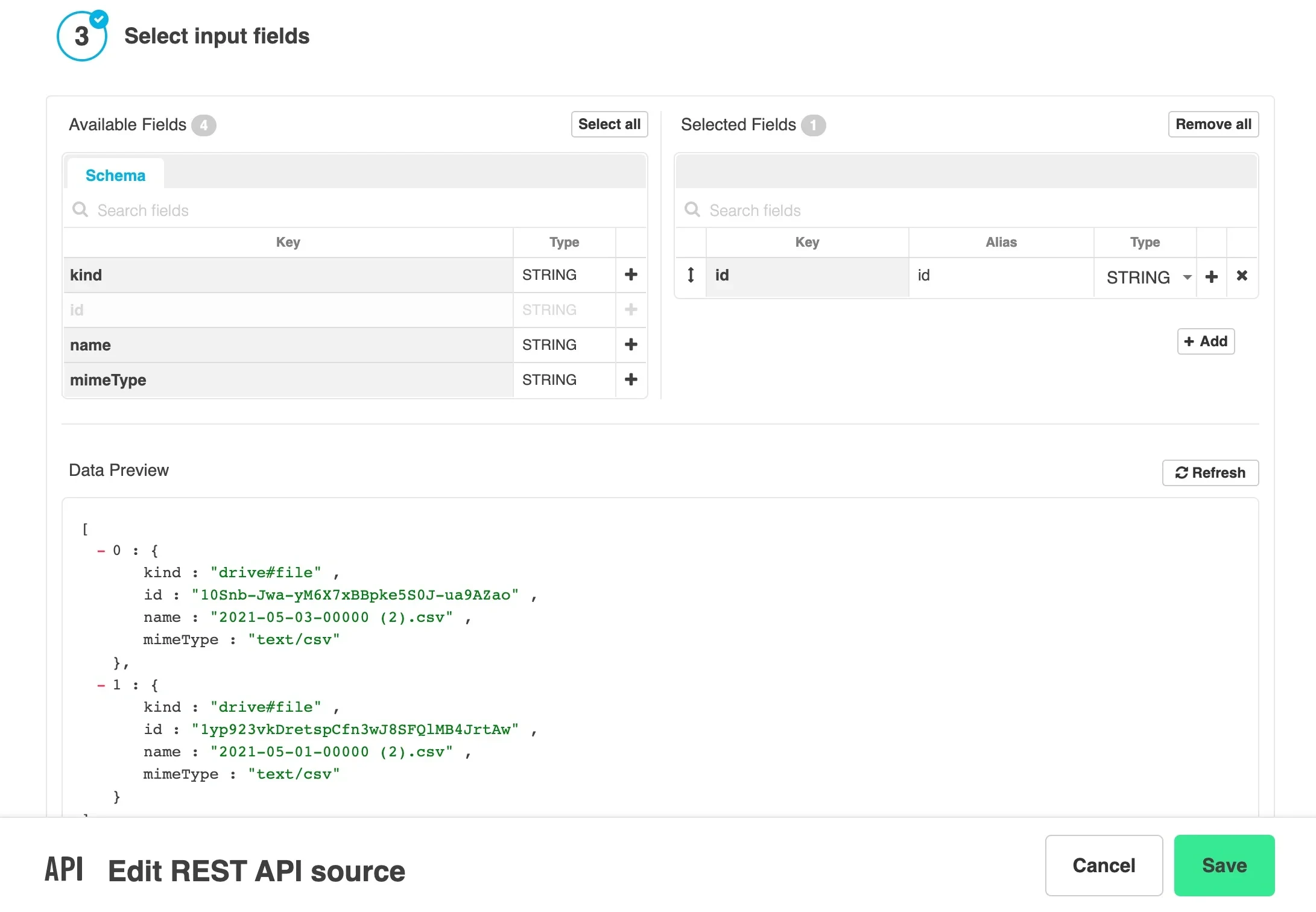This screenshot has width=1316, height=912.
Task: Open the STRING type dropdown for the id field
Action: 1186,277
